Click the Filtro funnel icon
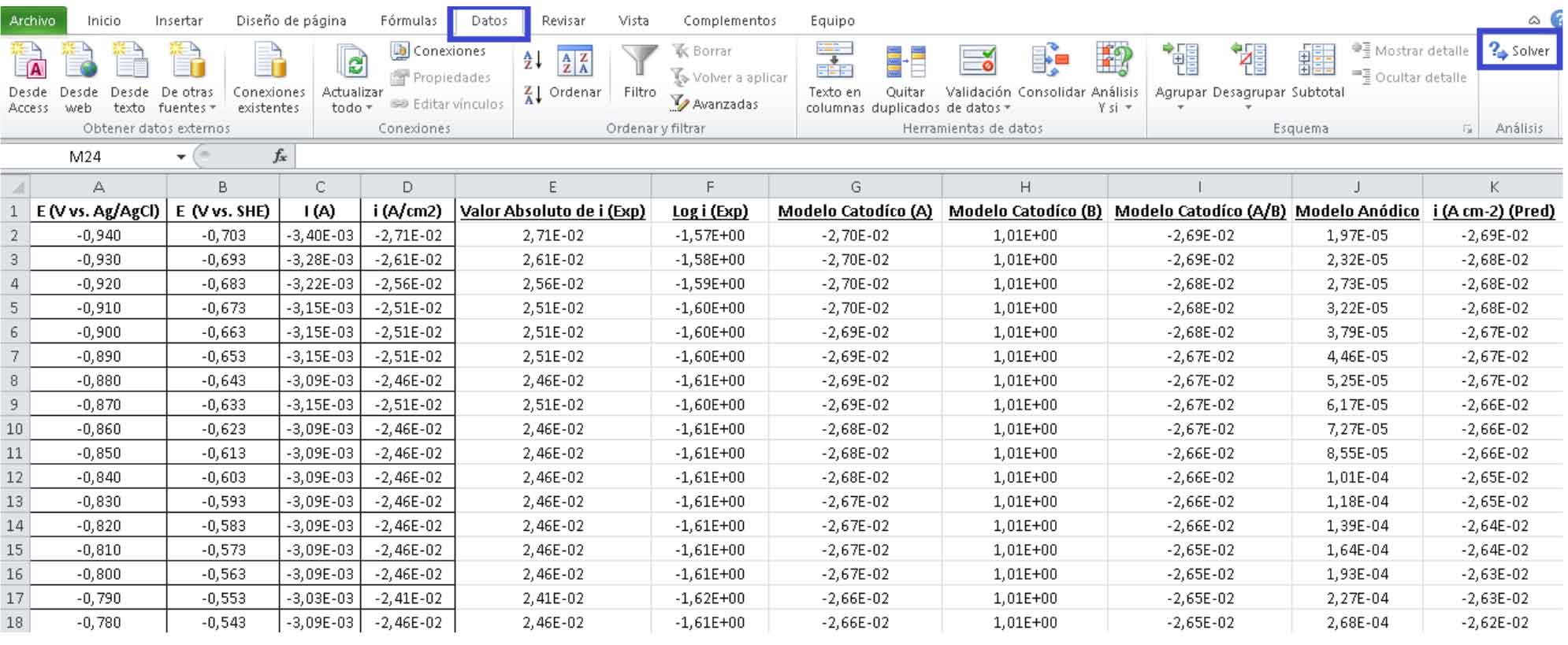 pyautogui.click(x=639, y=63)
